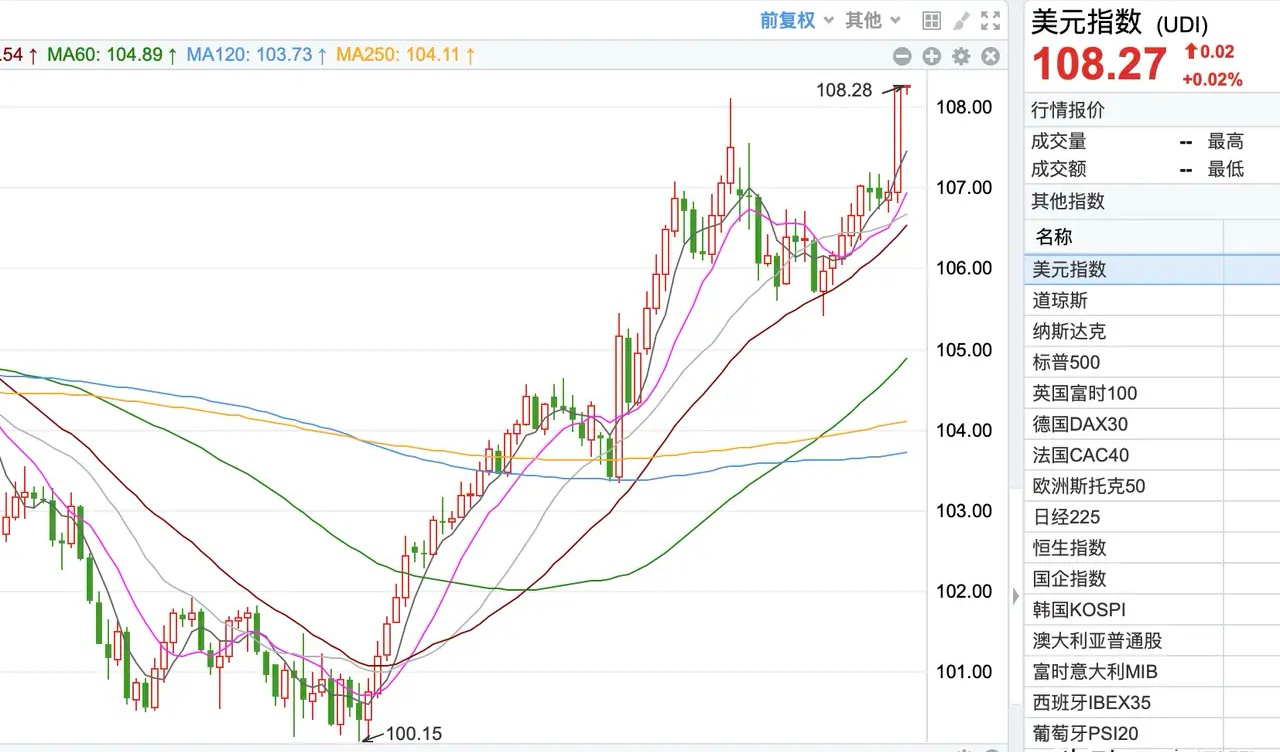Open the indicator settings gear icon
Screen dimensions: 1280x752
(x=961, y=56)
